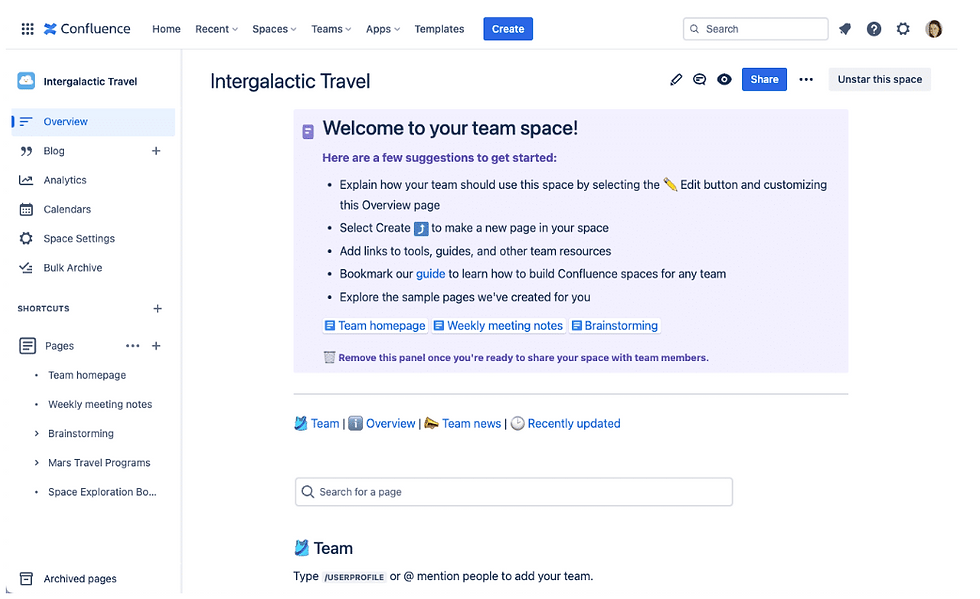Open Team homepage link in welcome panel
The height and width of the screenshot is (599, 980).
[375, 326]
